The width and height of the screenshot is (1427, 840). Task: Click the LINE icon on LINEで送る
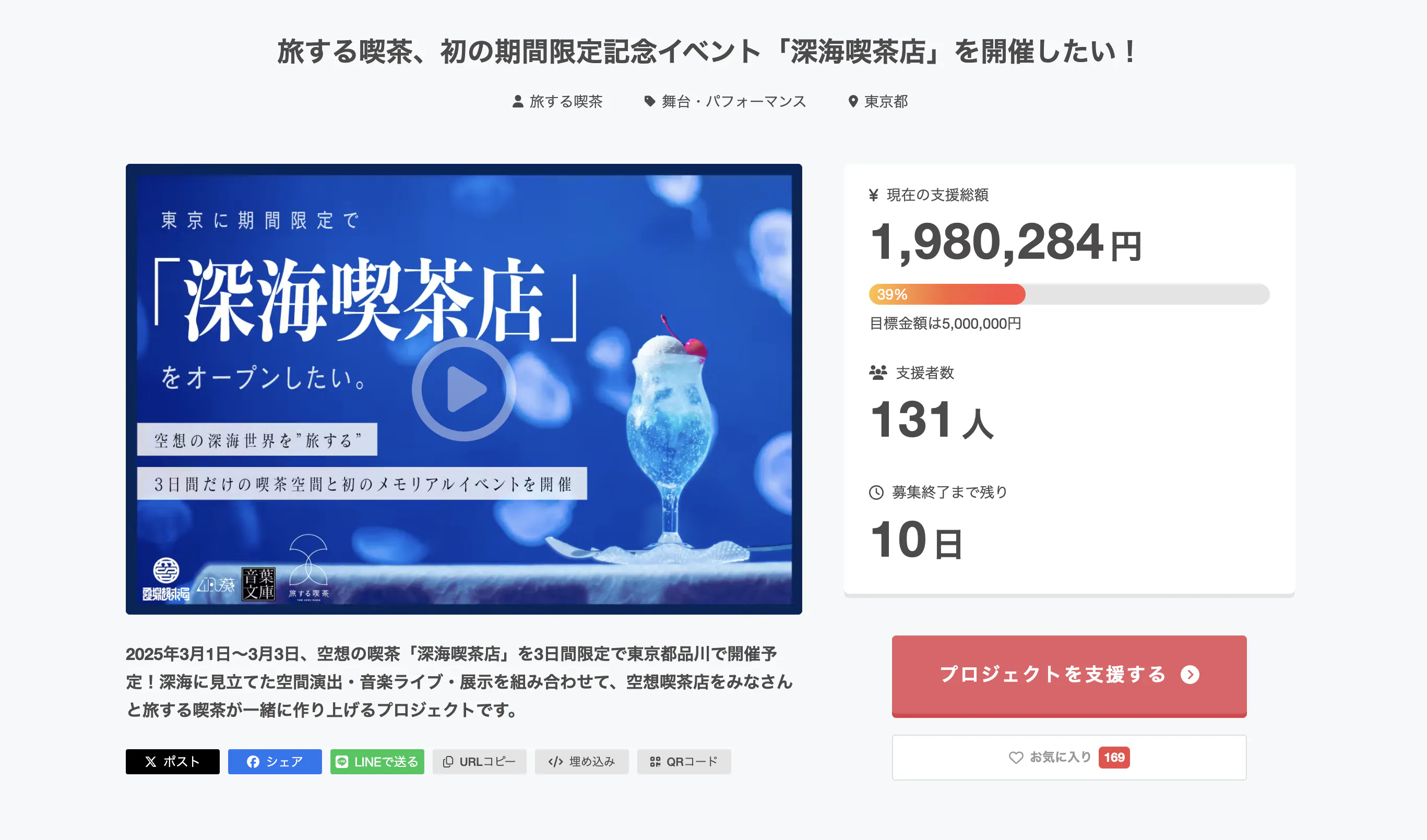(x=342, y=762)
